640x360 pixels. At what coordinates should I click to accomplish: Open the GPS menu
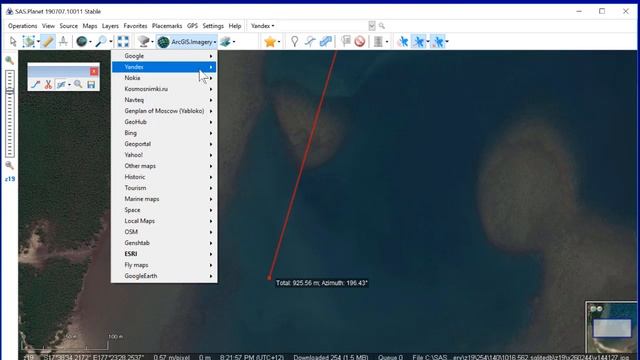click(192, 26)
